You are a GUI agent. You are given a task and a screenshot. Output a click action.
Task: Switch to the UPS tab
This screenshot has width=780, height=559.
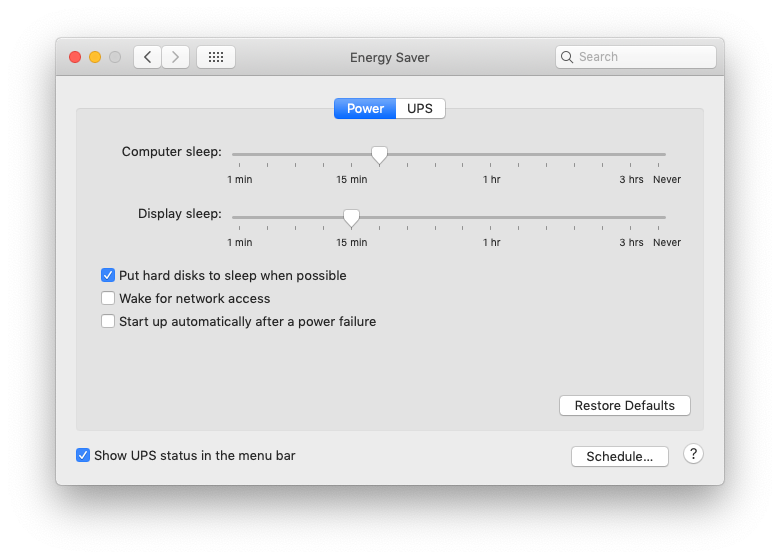point(420,108)
